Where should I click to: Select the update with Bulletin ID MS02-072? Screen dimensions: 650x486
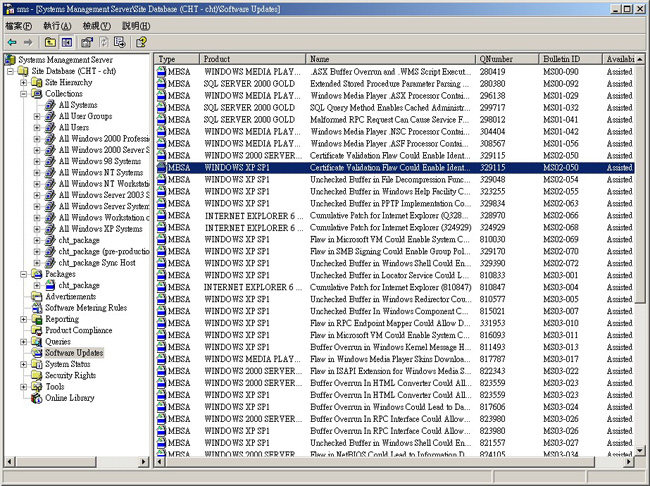tap(395, 263)
